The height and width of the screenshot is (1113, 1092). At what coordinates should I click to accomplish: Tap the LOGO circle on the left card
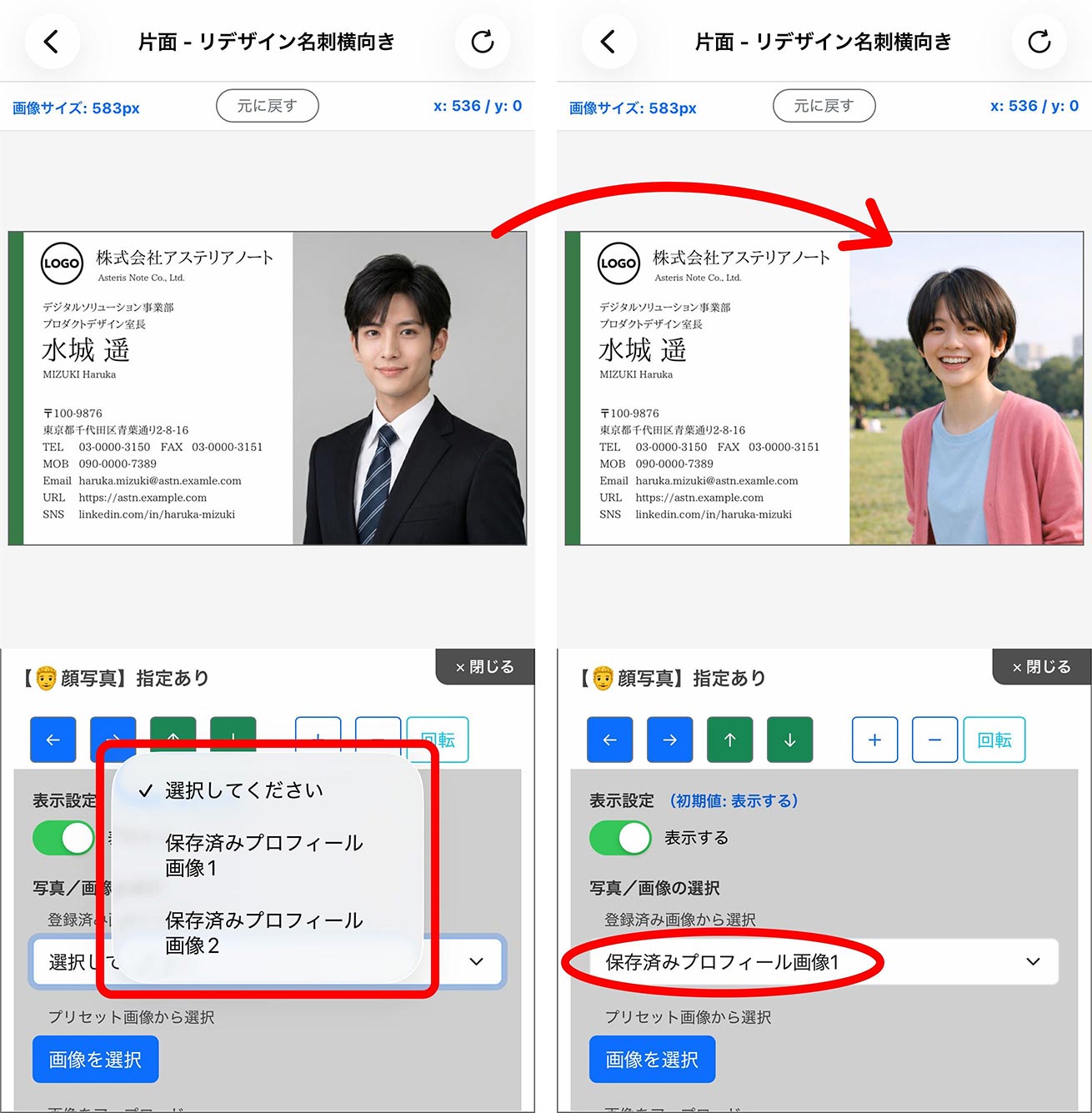pos(62,263)
